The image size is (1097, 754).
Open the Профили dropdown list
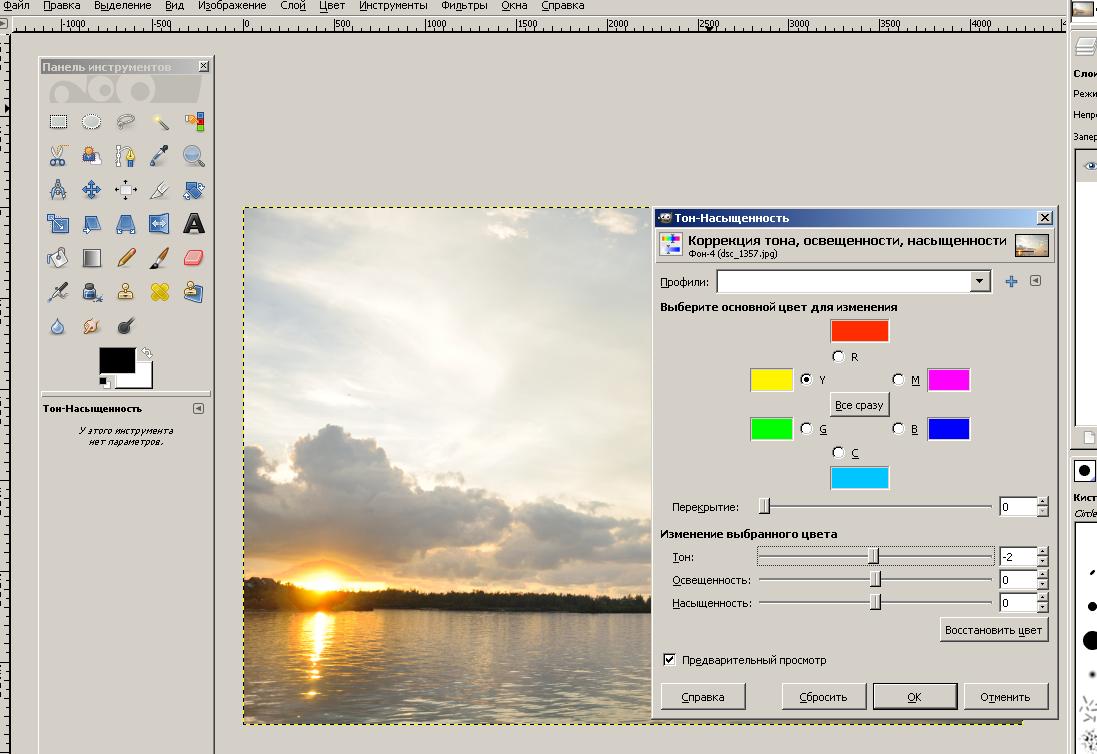(980, 282)
